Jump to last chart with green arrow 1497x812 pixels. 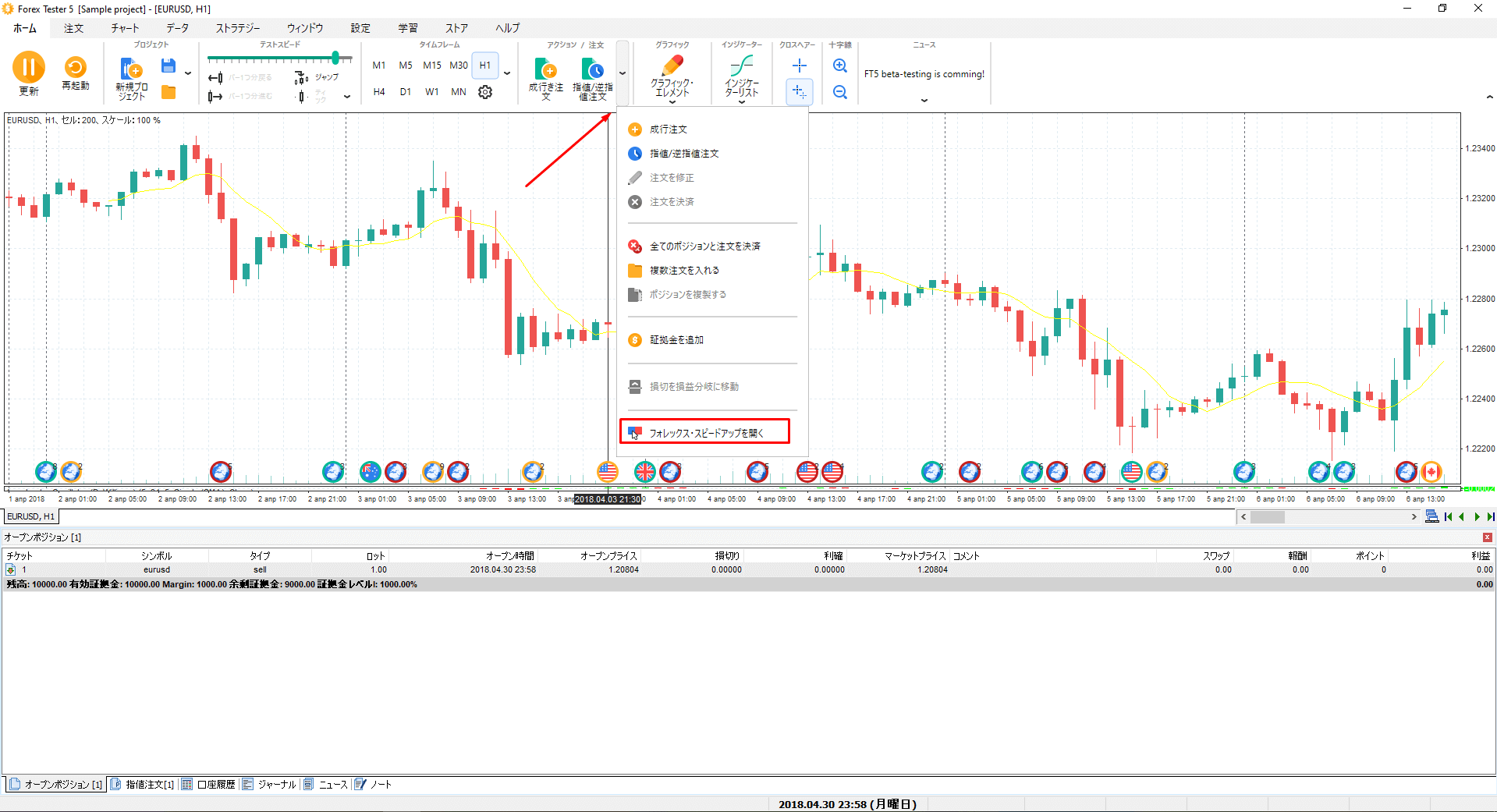(1491, 516)
